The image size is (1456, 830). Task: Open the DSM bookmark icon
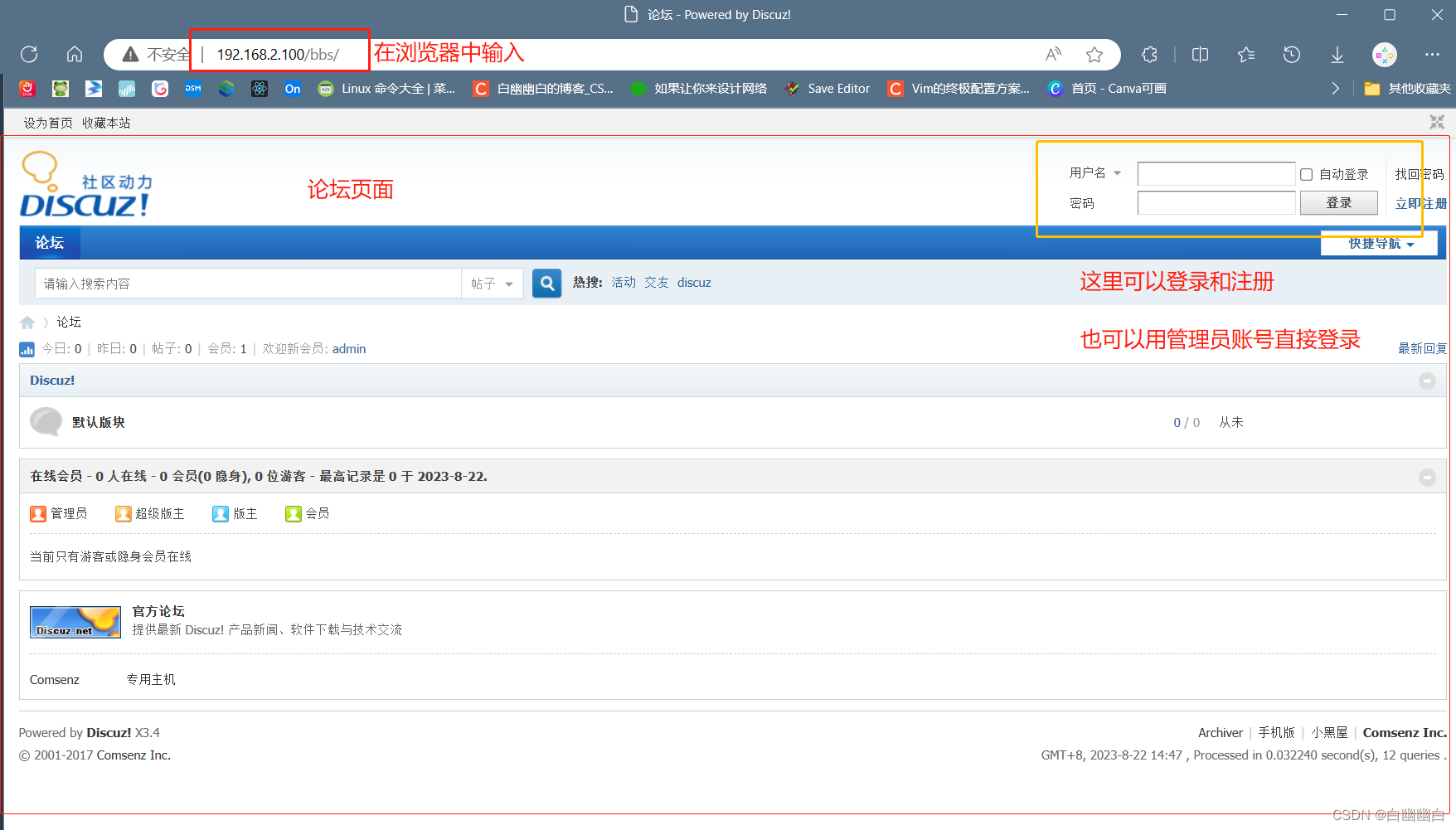click(193, 89)
